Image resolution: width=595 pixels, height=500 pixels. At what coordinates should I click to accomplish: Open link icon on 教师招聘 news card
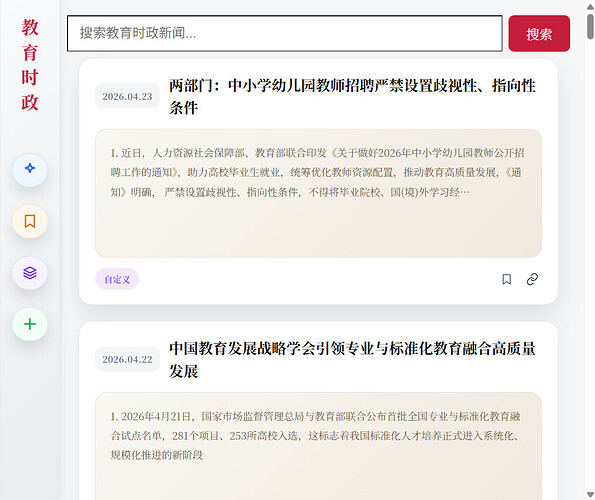532,279
